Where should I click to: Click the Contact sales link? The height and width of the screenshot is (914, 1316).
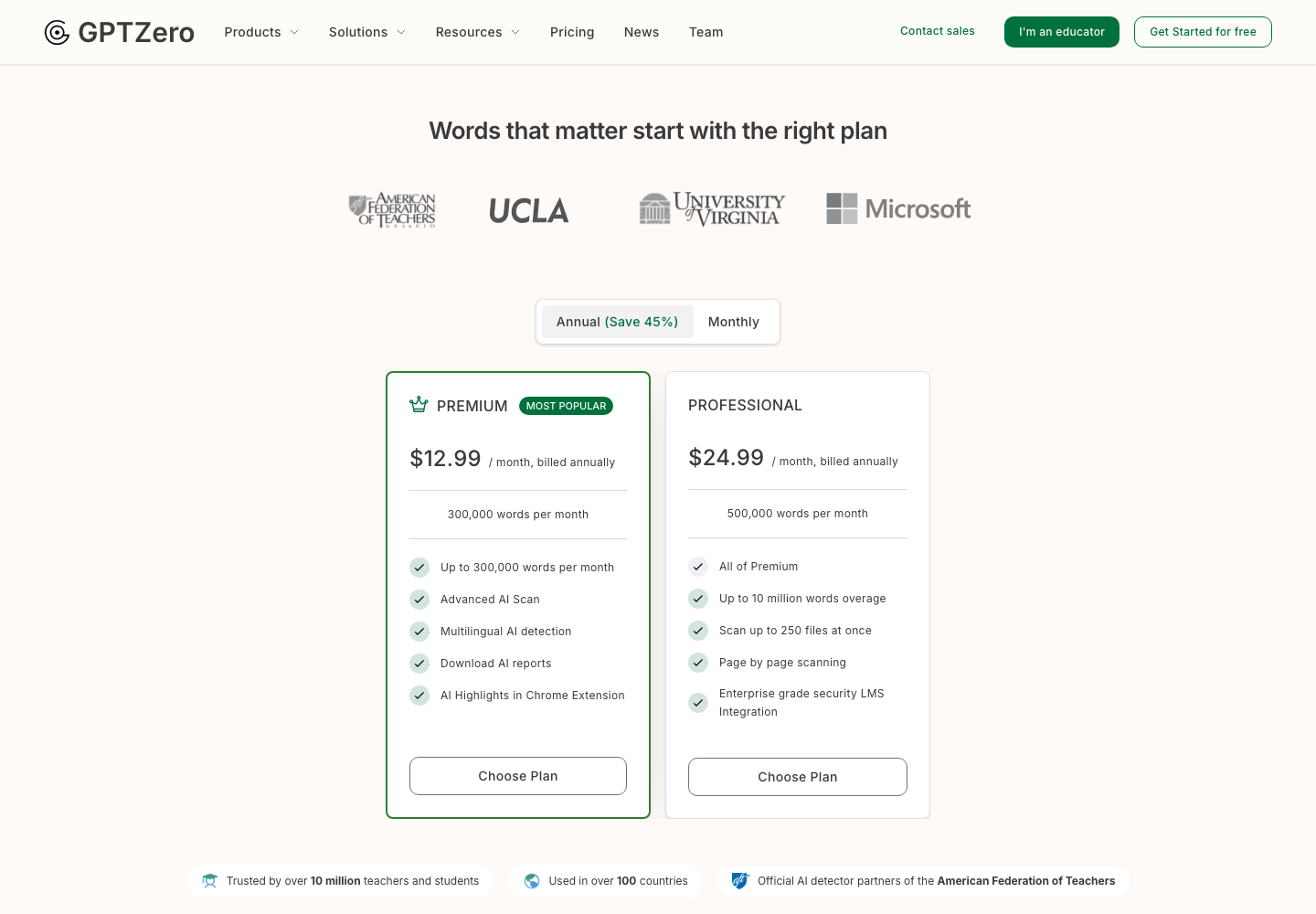938,31
